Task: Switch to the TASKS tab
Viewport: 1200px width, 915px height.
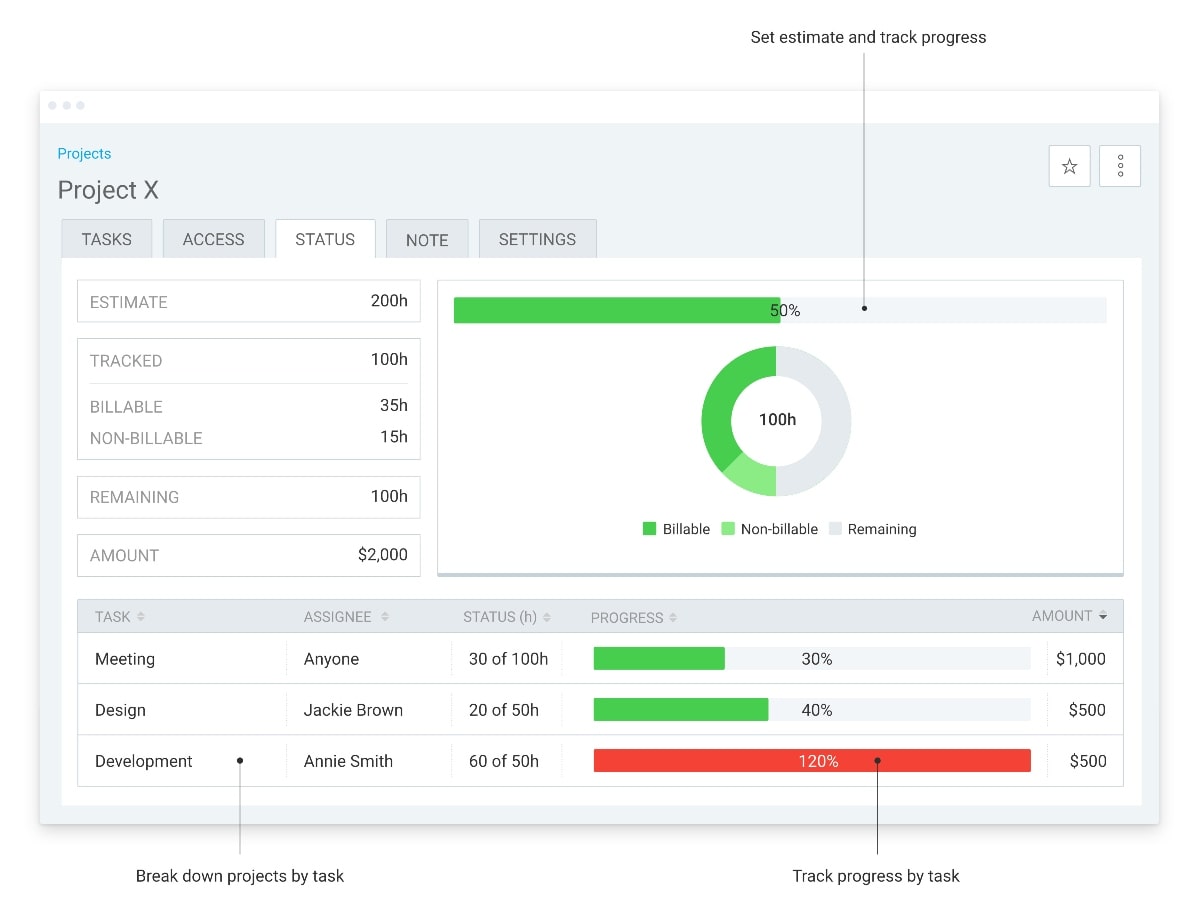Action: 107,239
